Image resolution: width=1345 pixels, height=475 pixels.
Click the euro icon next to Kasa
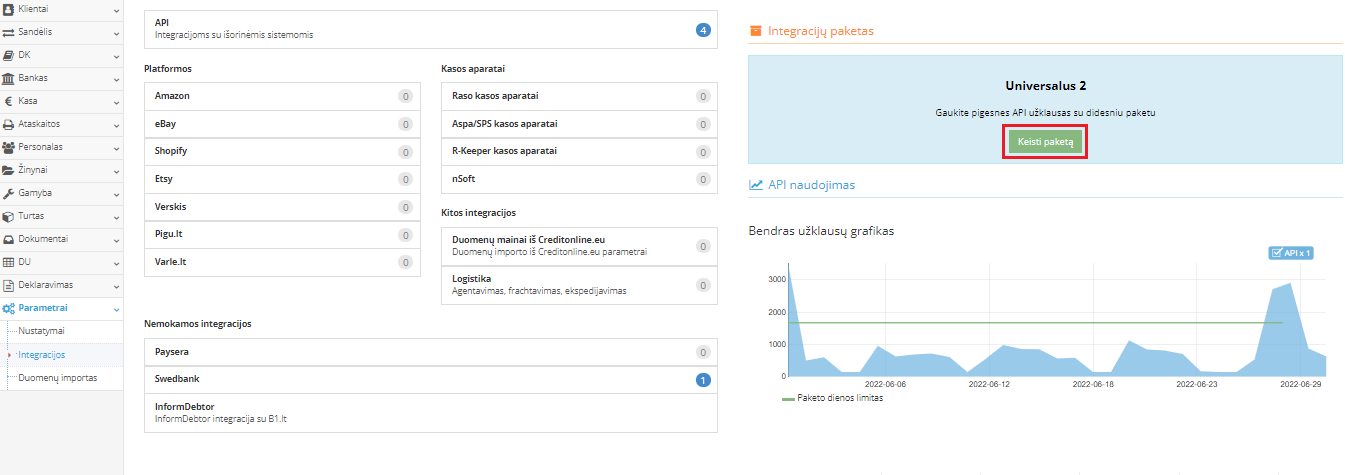[9, 101]
